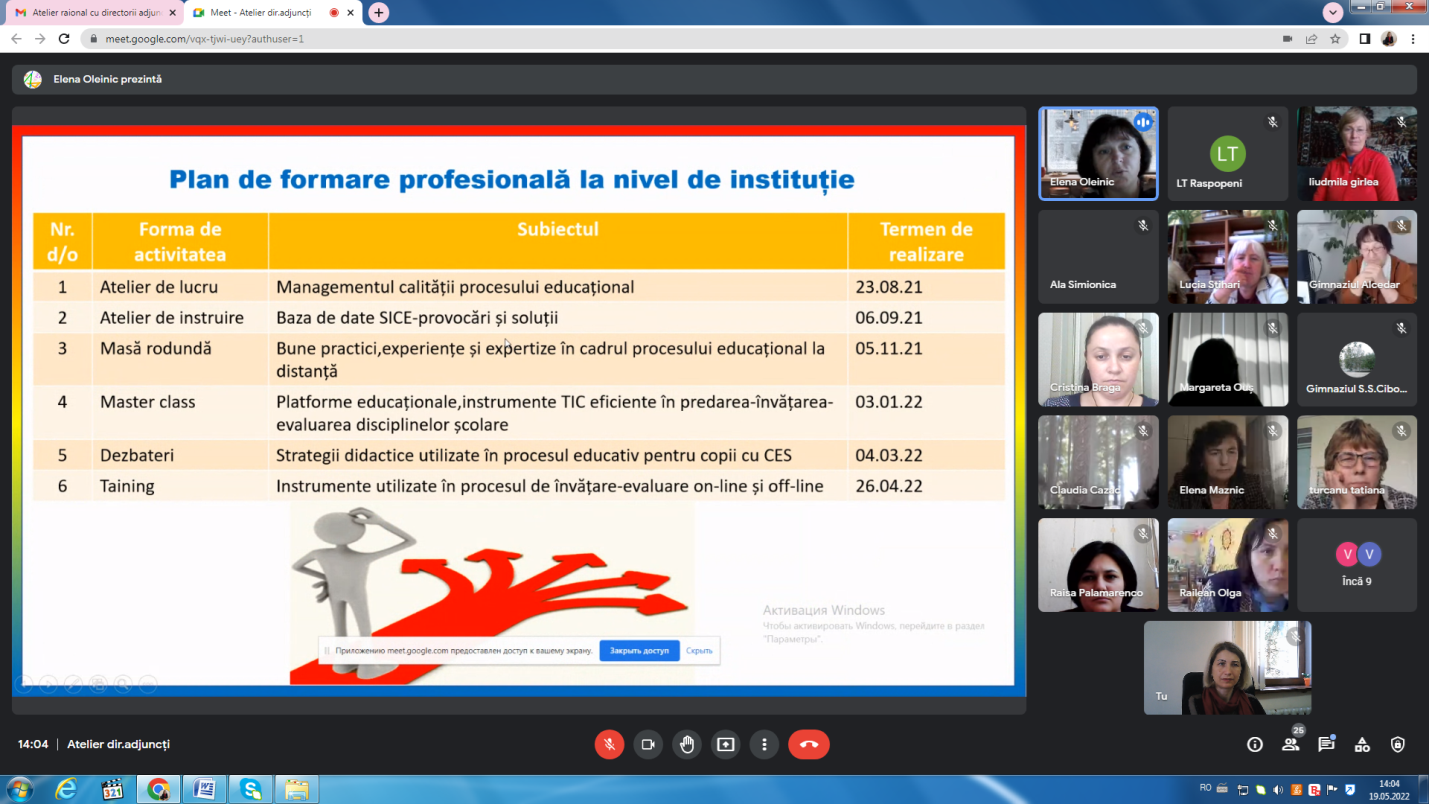Open the present screen option

coord(726,744)
